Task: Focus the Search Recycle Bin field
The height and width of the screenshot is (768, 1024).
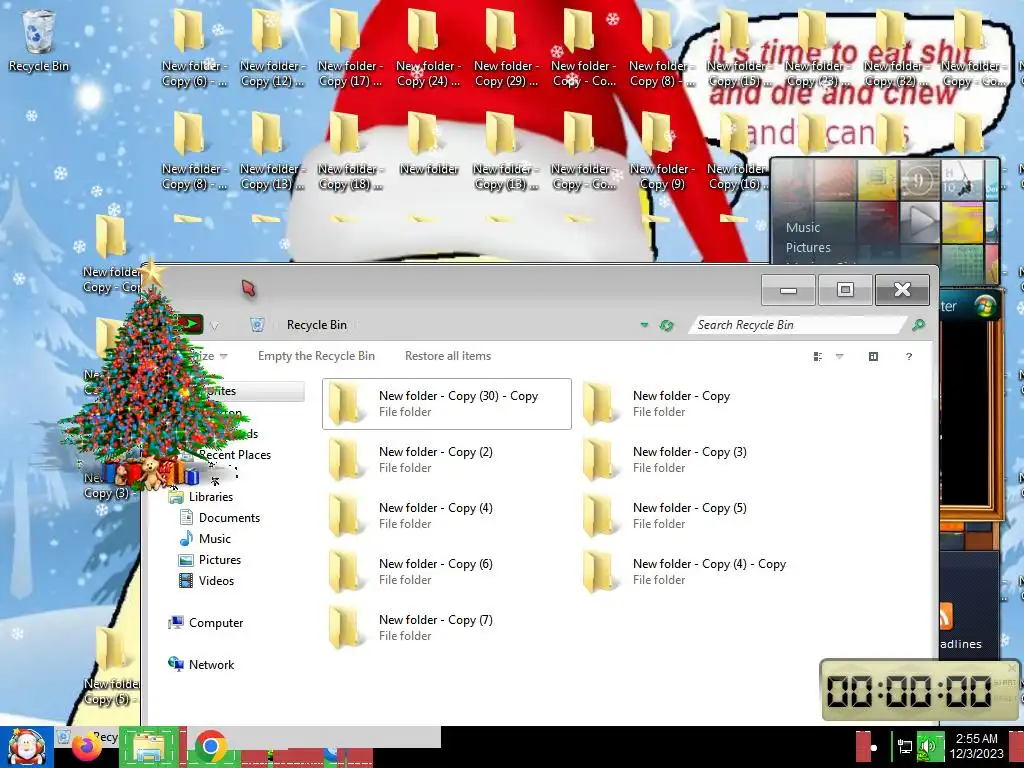Action: (x=797, y=325)
